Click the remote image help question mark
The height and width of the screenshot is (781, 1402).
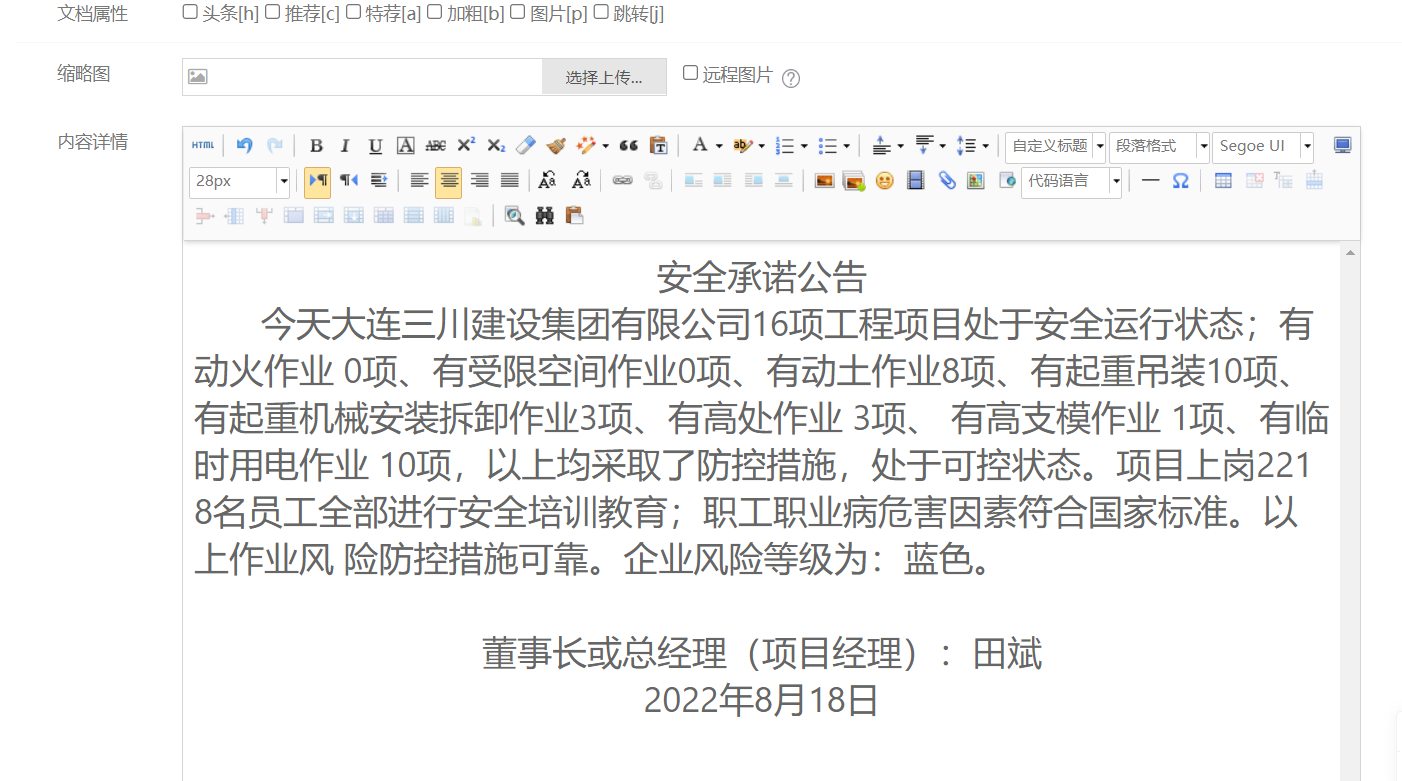pyautogui.click(x=790, y=78)
